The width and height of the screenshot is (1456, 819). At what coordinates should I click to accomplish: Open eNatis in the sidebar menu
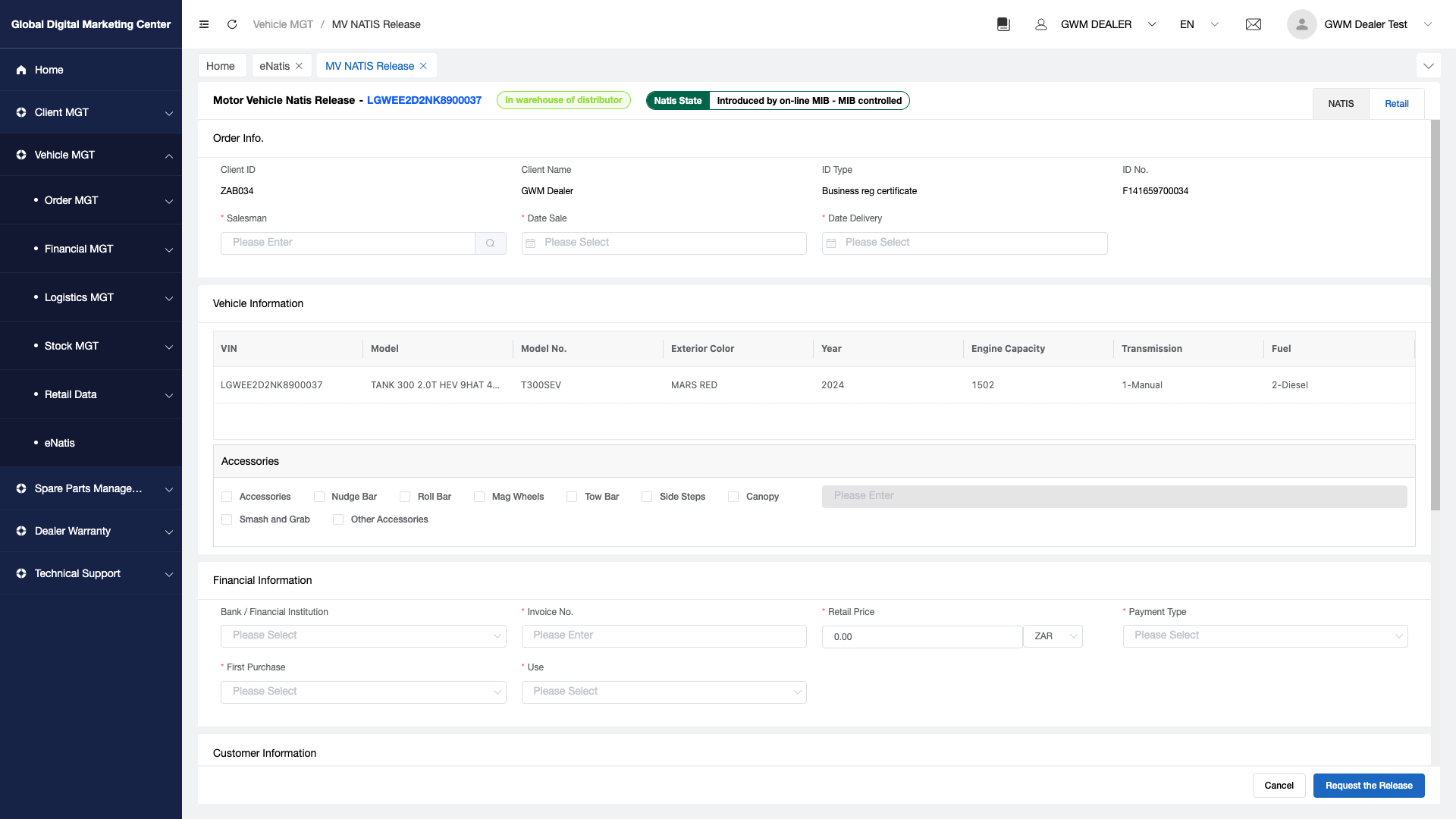(60, 443)
